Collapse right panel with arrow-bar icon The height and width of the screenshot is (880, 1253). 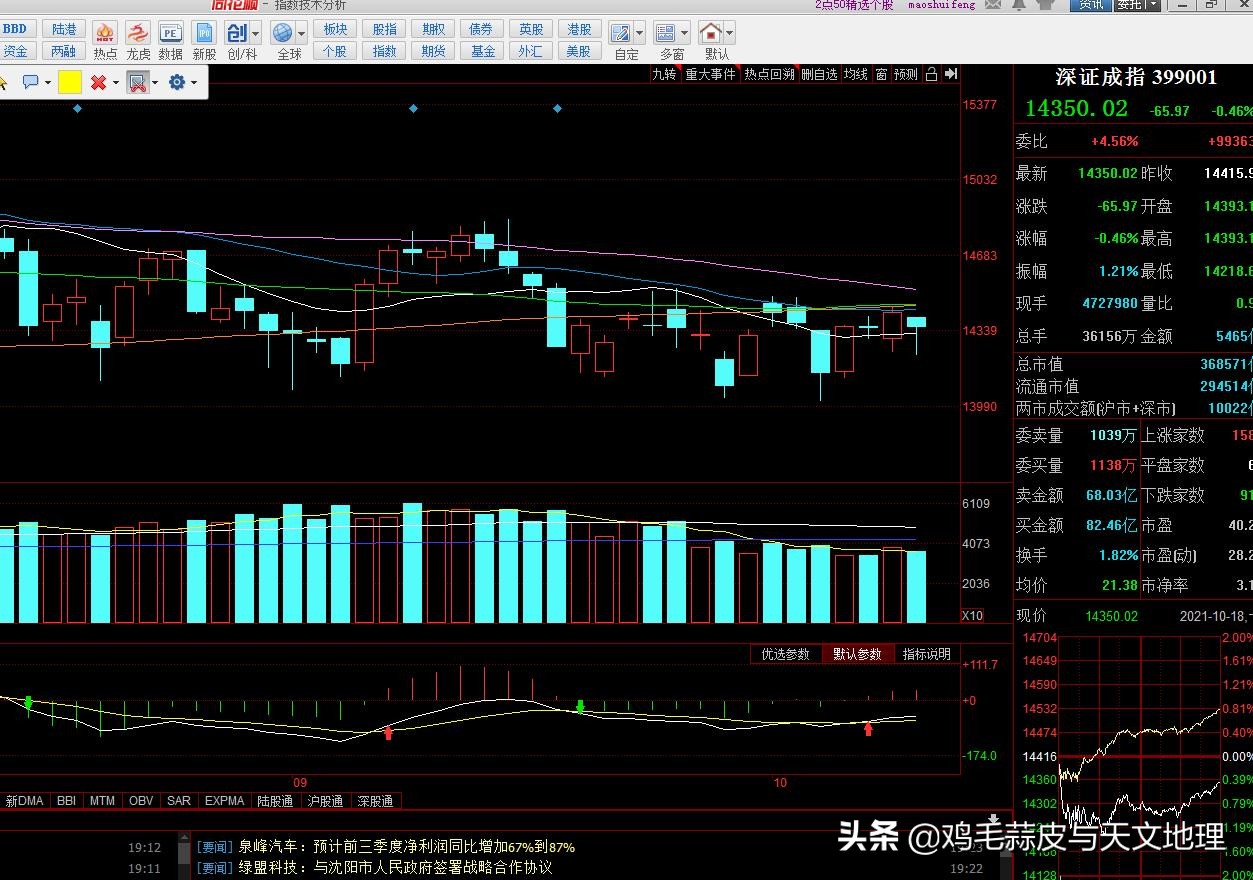pyautogui.click(x=951, y=74)
